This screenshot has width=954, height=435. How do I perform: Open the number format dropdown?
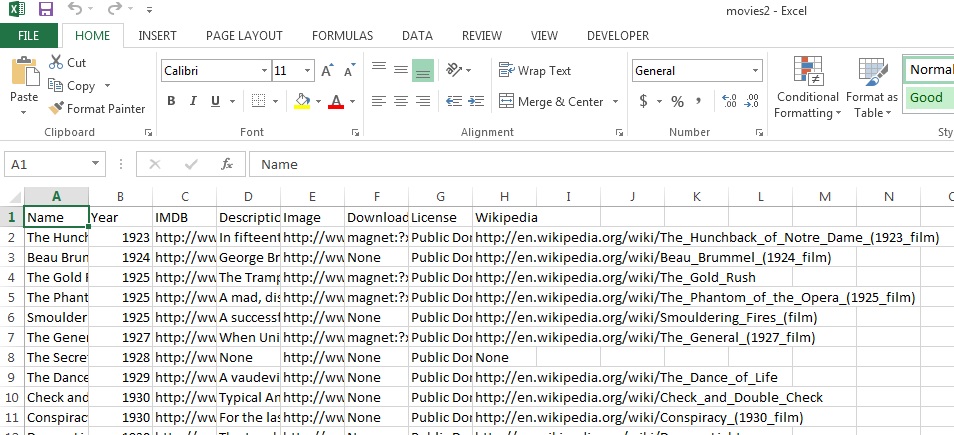coord(755,71)
